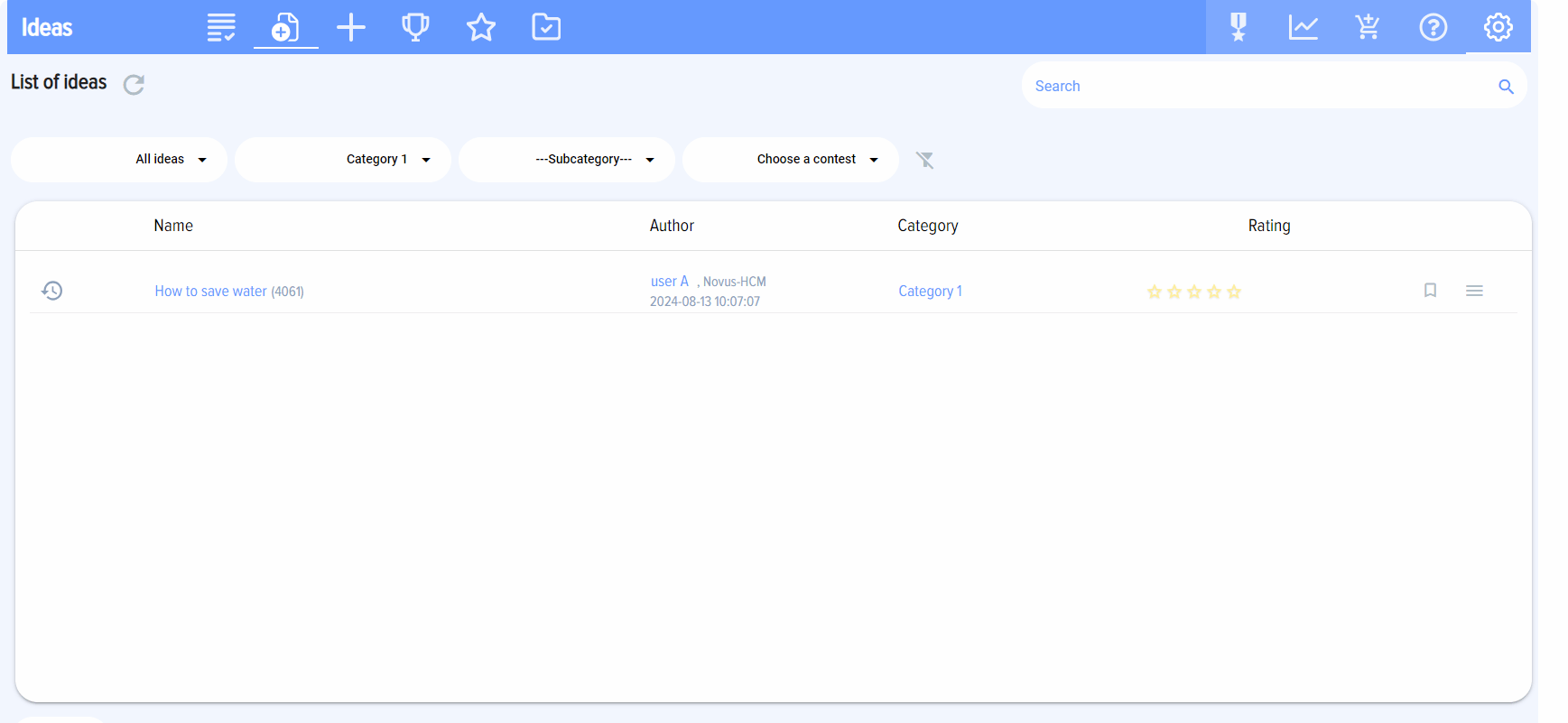Open the line chart statistics icon
Viewport: 1568px width, 723px height.
click(1303, 27)
